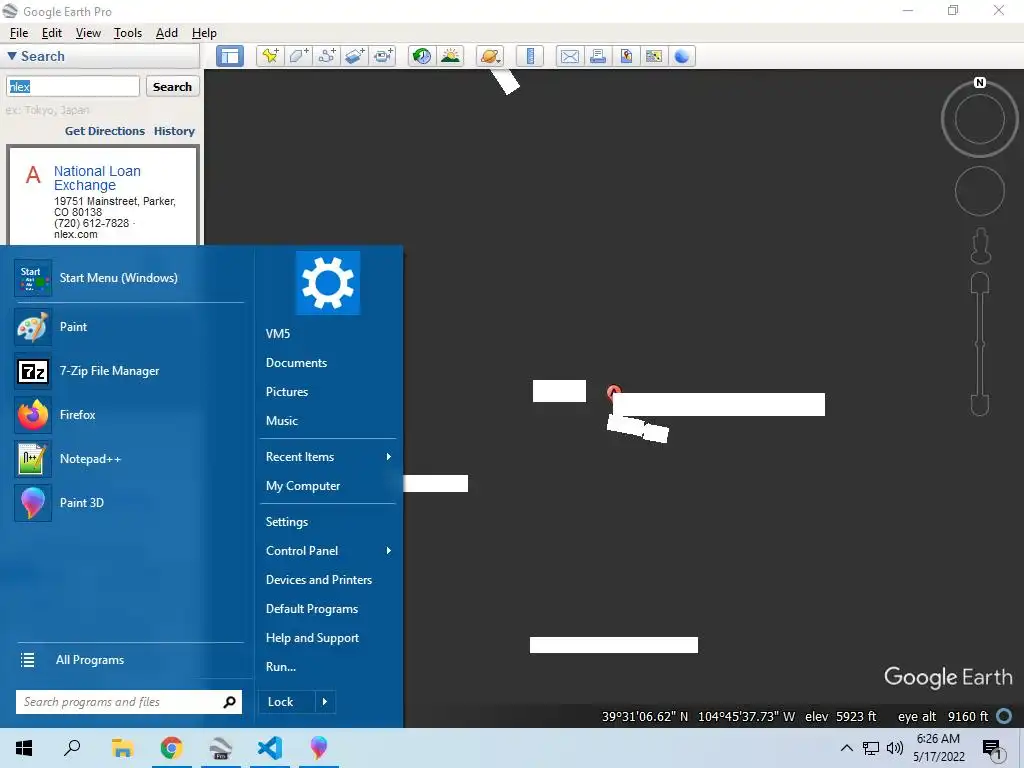The width and height of the screenshot is (1024, 768).
Task: Open the Edit menu
Action: tap(52, 33)
